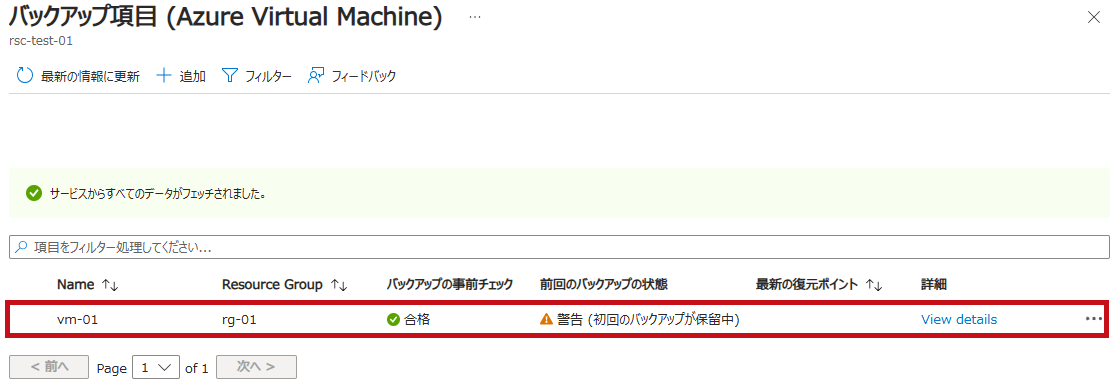Select the vm-01 name cell
The width and height of the screenshot is (1120, 389).
coord(77,320)
